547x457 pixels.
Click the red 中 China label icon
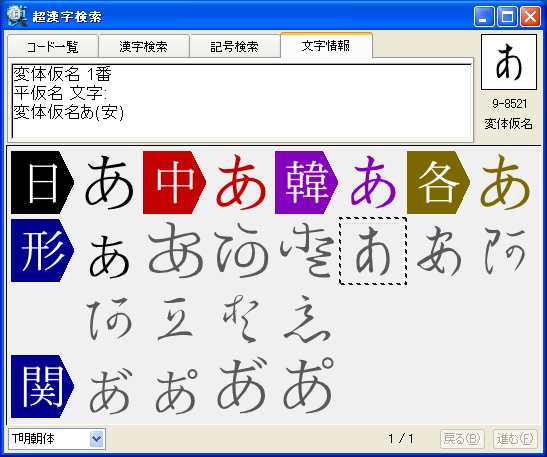coord(174,182)
